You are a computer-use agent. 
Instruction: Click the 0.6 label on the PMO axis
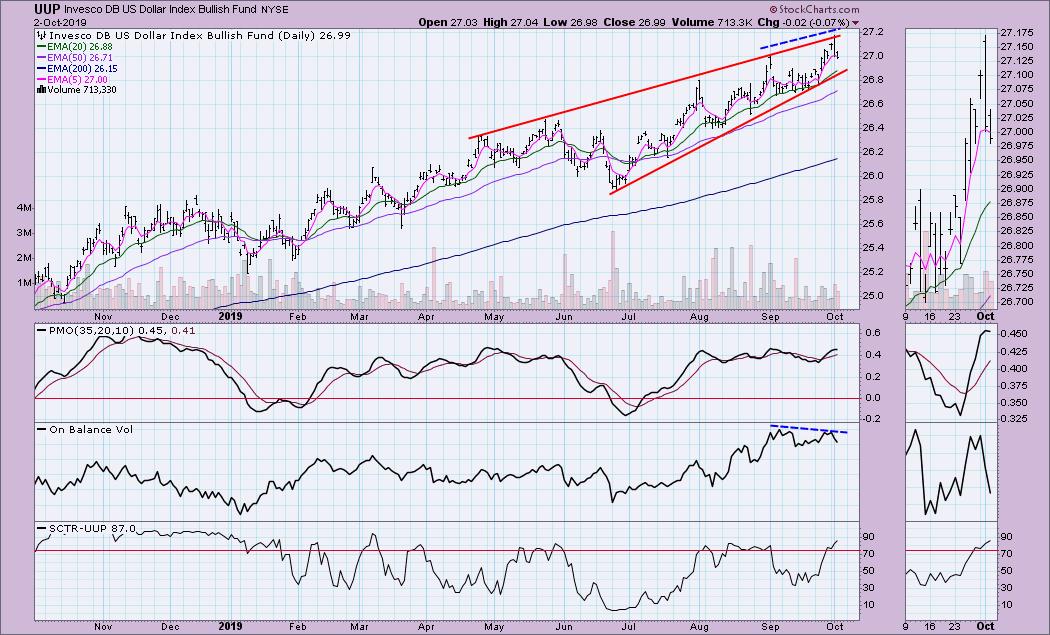[x=871, y=332]
